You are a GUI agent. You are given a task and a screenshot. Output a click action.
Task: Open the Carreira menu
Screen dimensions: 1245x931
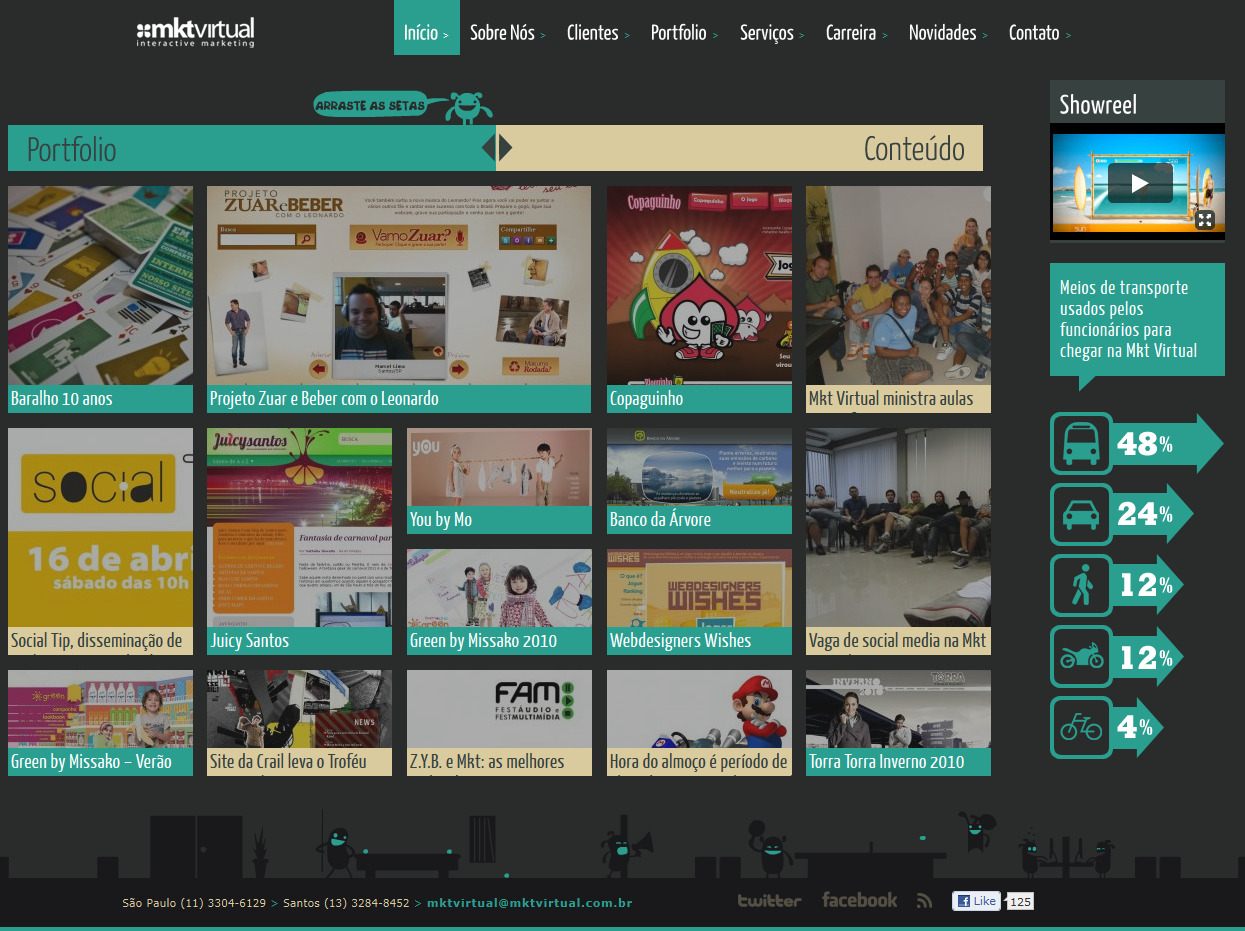[856, 33]
